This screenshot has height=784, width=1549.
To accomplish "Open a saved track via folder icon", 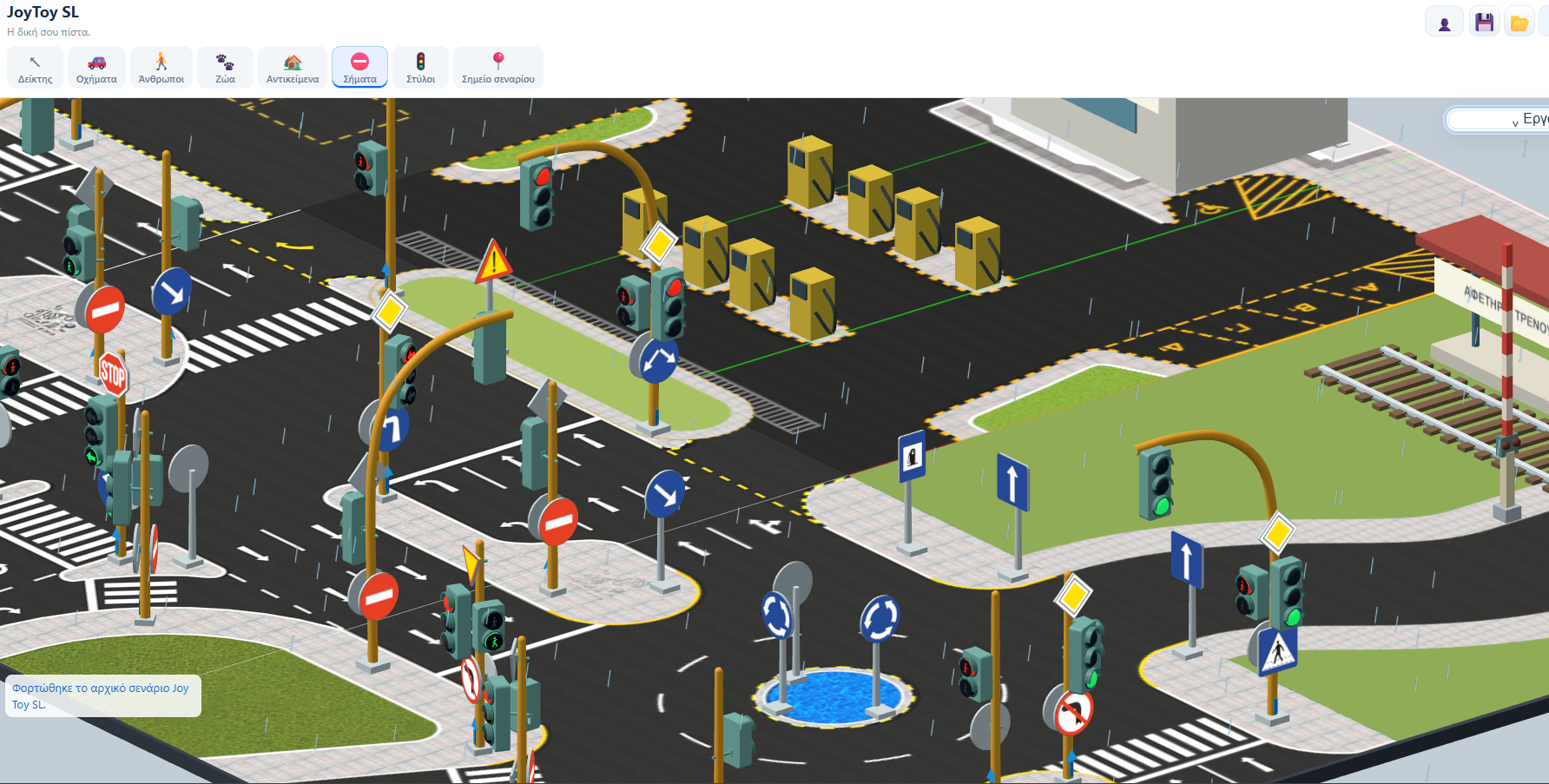I will (x=1519, y=23).
